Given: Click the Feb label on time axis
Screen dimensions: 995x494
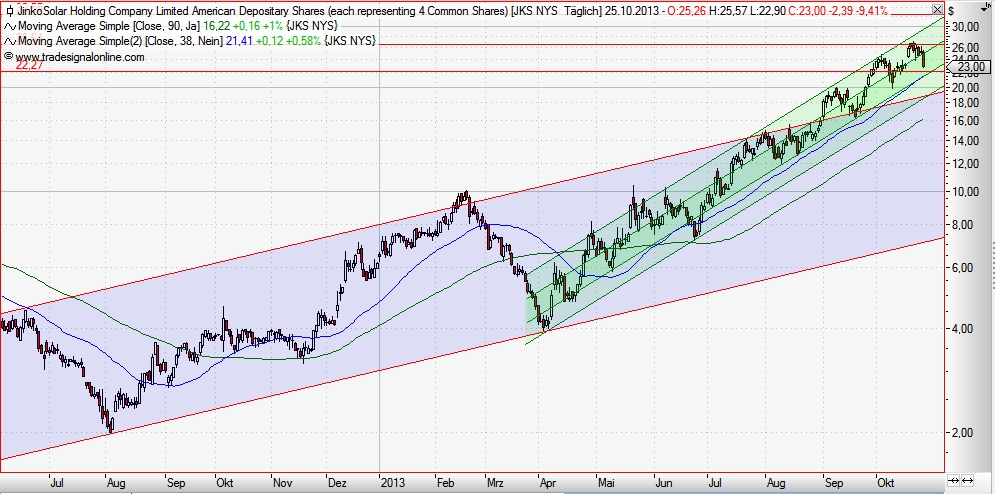Looking at the screenshot, I should (445, 483).
